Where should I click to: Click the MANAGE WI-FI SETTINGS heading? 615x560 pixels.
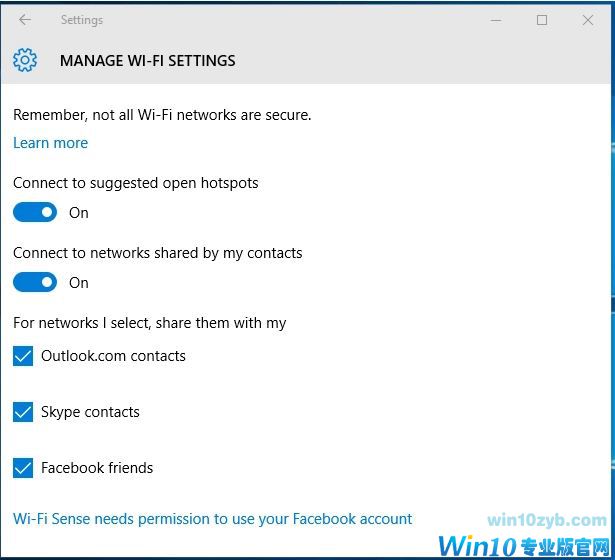147,61
